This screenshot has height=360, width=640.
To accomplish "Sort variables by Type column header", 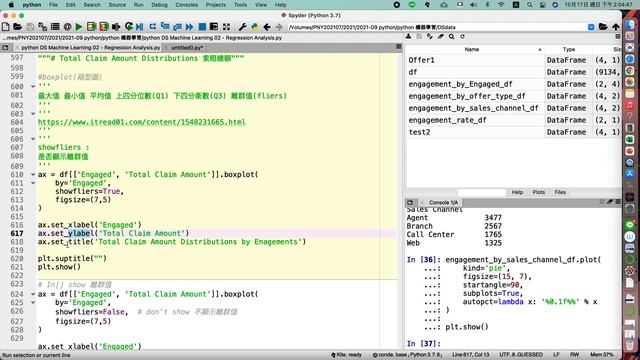I will click(569, 49).
